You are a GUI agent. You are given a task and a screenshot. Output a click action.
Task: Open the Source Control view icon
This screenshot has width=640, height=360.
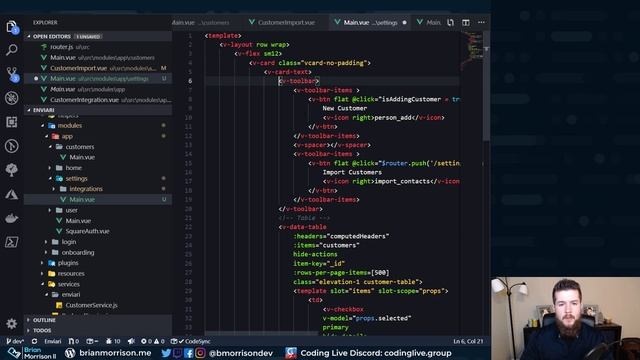coord(12,74)
